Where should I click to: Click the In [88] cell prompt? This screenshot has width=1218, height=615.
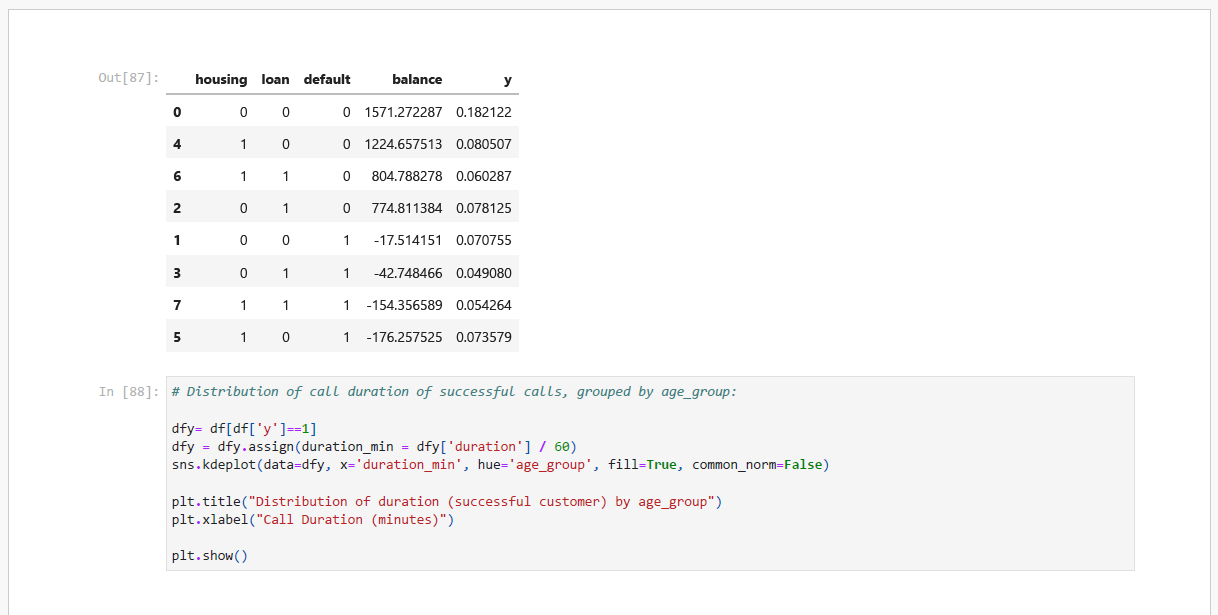tap(128, 392)
